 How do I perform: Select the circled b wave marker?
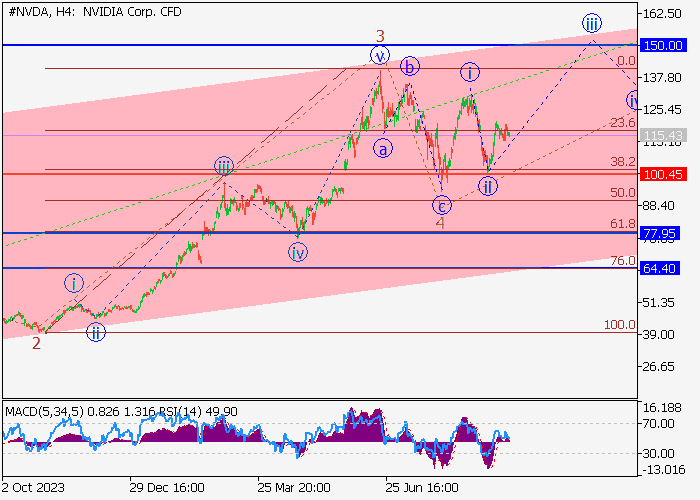[x=409, y=67]
